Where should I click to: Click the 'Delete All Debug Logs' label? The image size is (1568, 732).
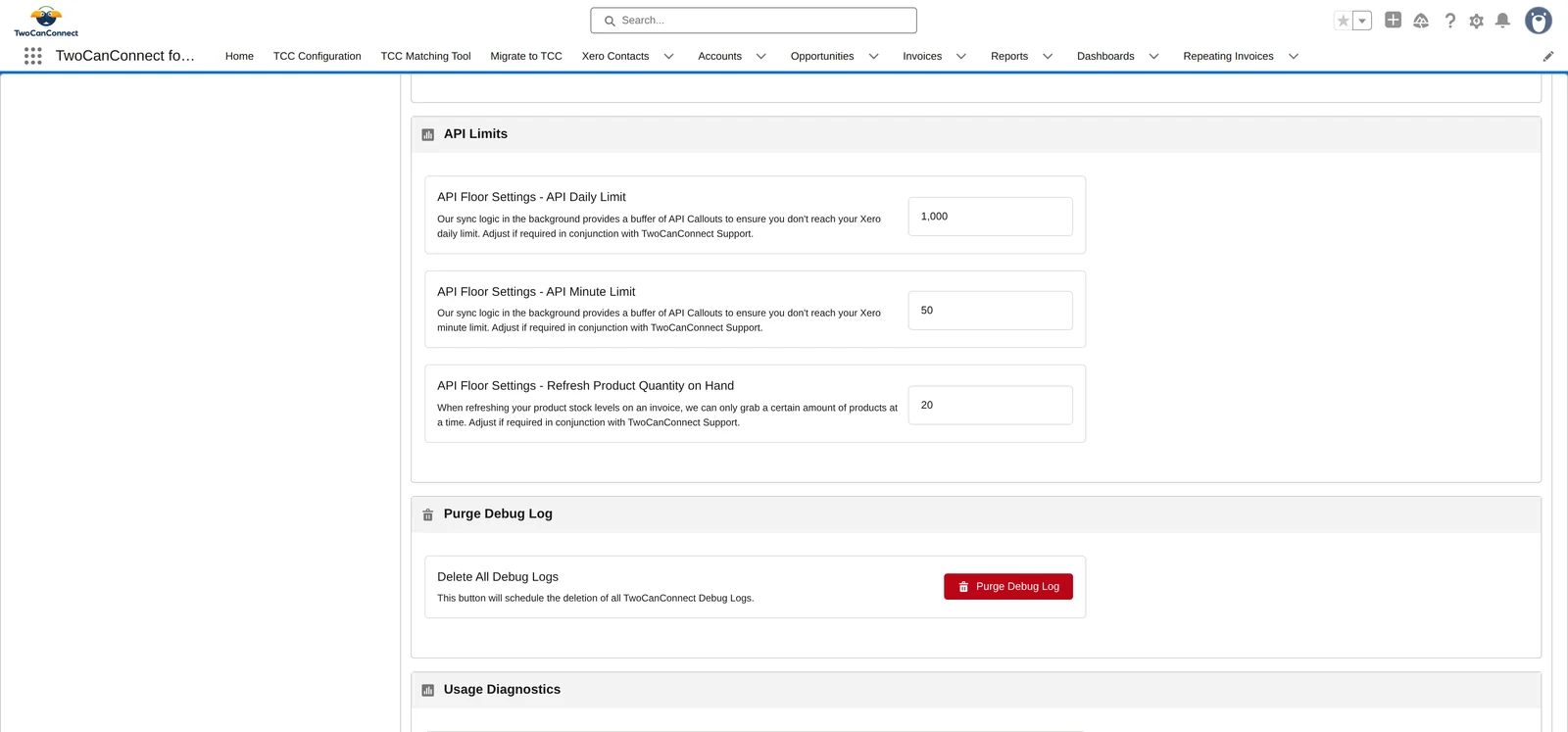(498, 577)
